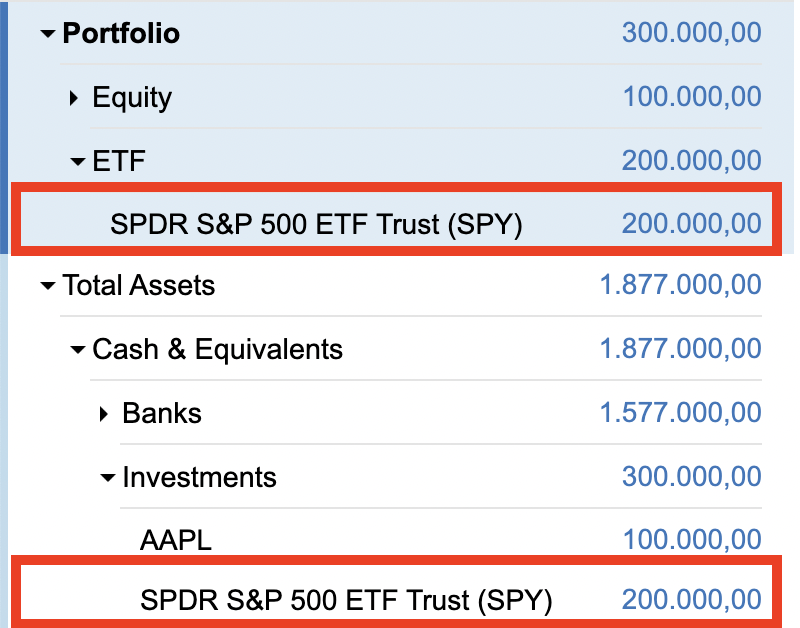Select the Equity row label
The image size is (800, 628).
132,98
